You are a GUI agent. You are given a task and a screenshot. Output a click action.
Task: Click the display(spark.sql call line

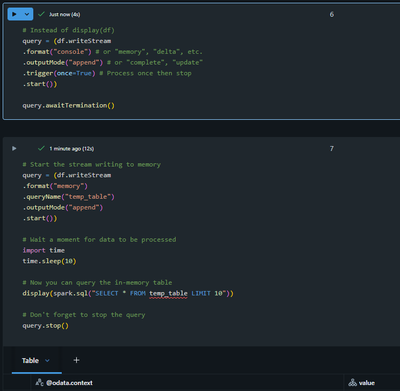coord(128,293)
